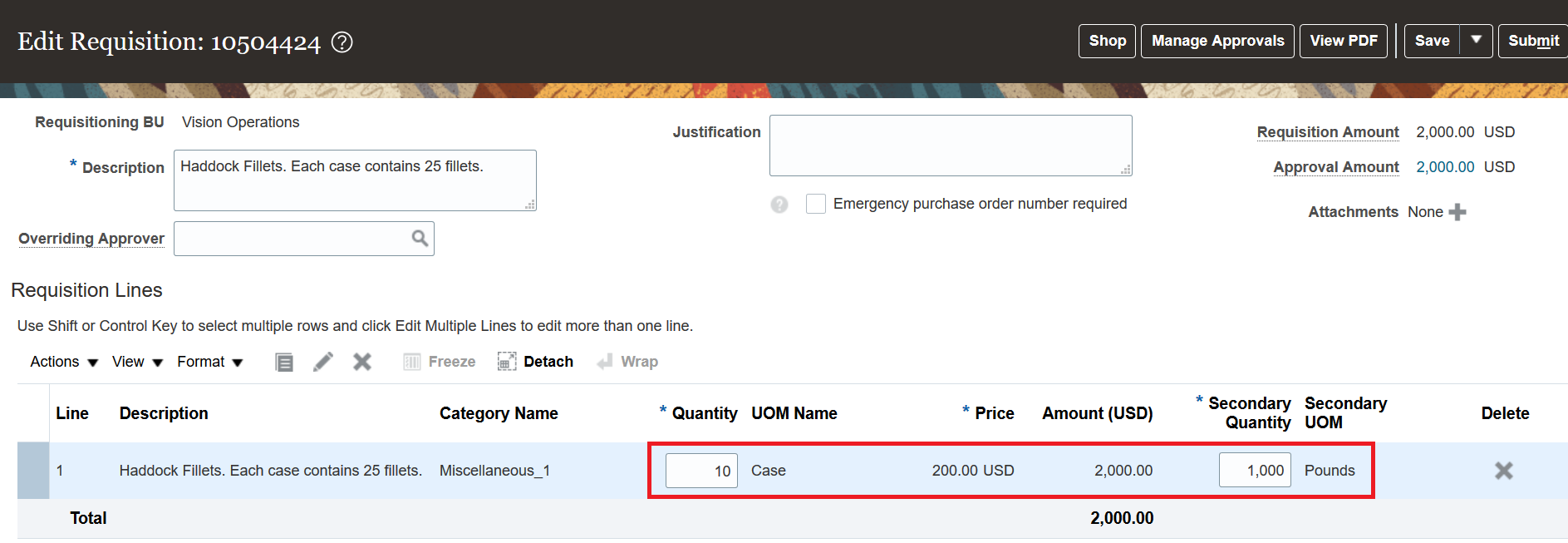
Task: Expand the Save dropdown arrow
Action: 1476,41
